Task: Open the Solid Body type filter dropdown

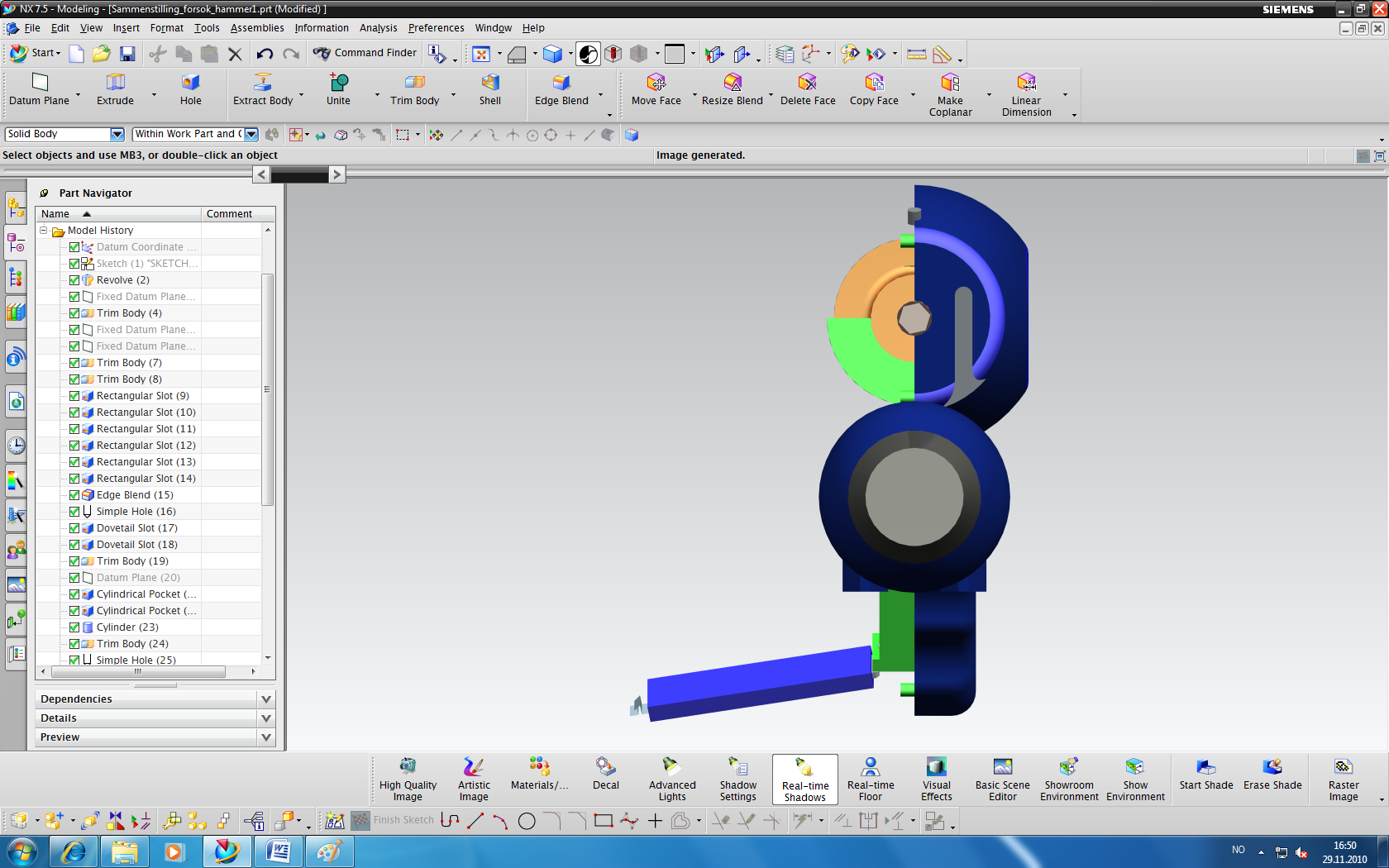Action: [x=117, y=134]
